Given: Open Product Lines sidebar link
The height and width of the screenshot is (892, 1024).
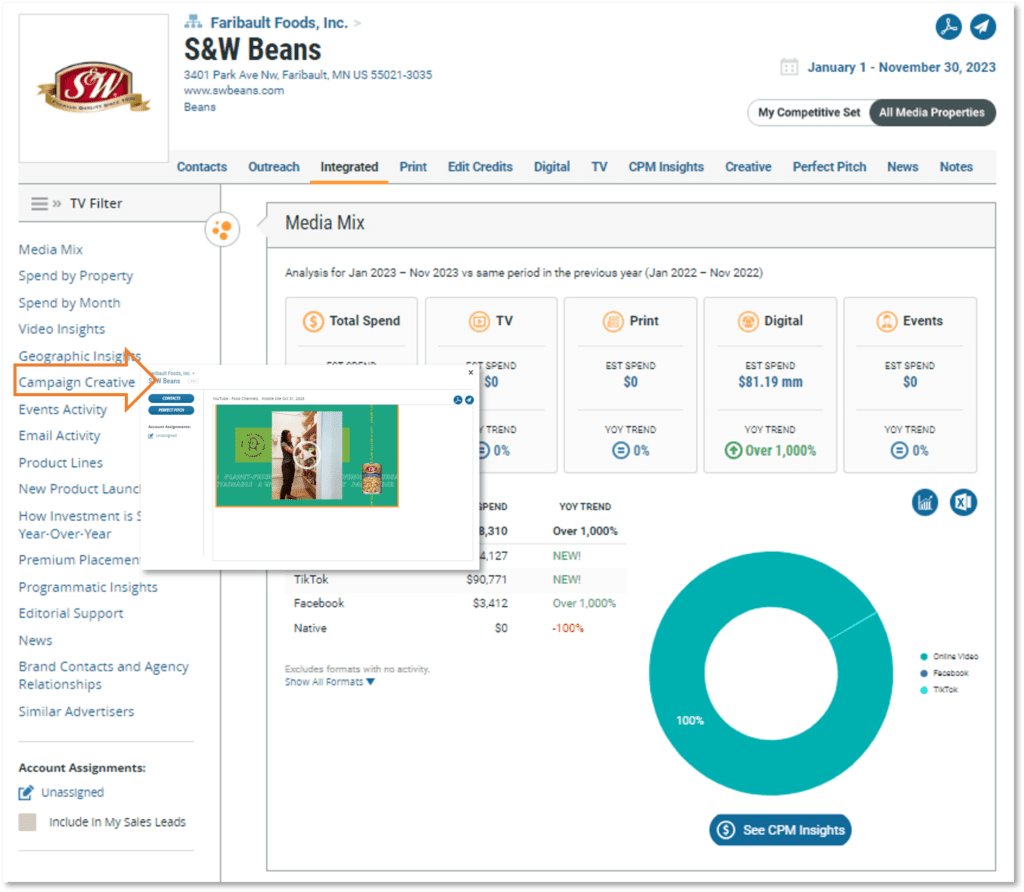Looking at the screenshot, I should point(61,463).
